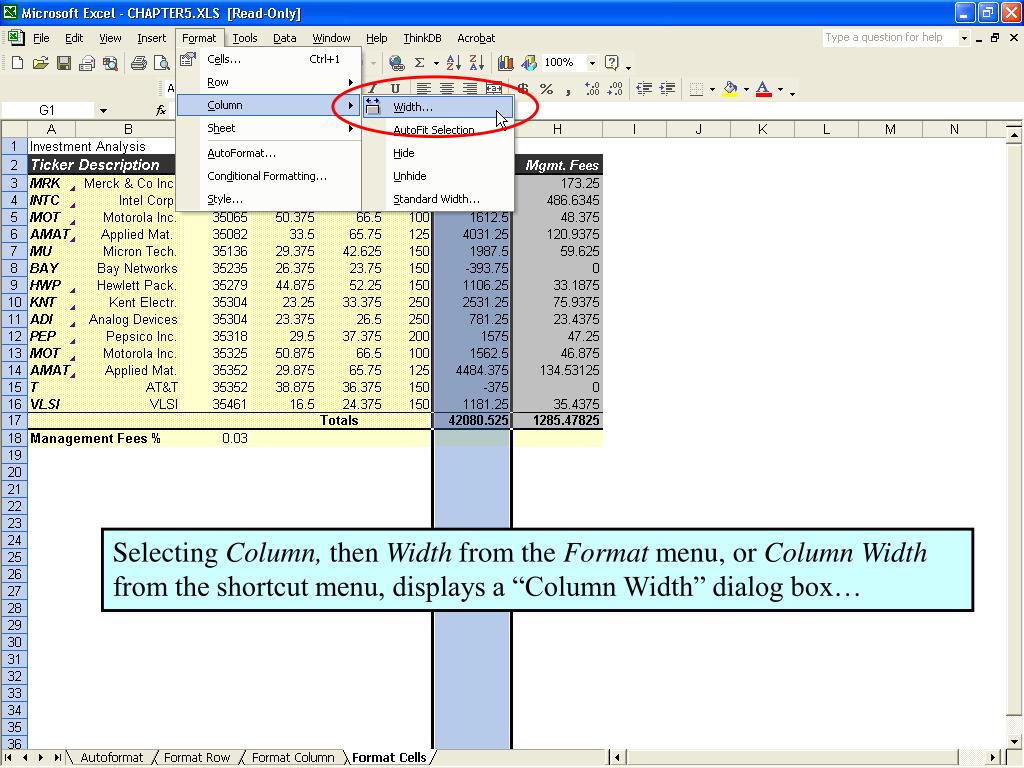Apply Currency Style with the dollar icon
Screen dimensions: 1024x768
pyautogui.click(x=523, y=89)
